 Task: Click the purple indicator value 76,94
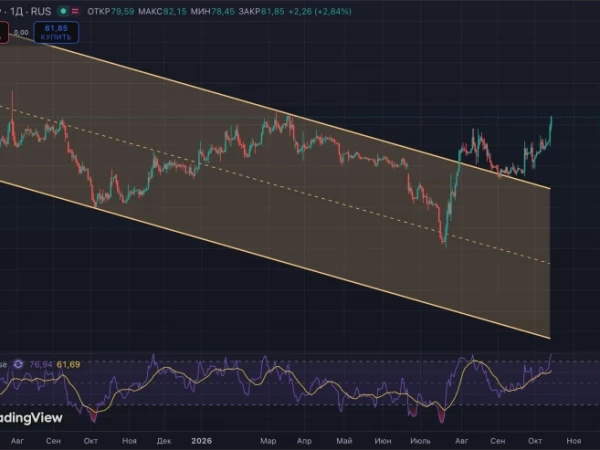[x=41, y=364]
